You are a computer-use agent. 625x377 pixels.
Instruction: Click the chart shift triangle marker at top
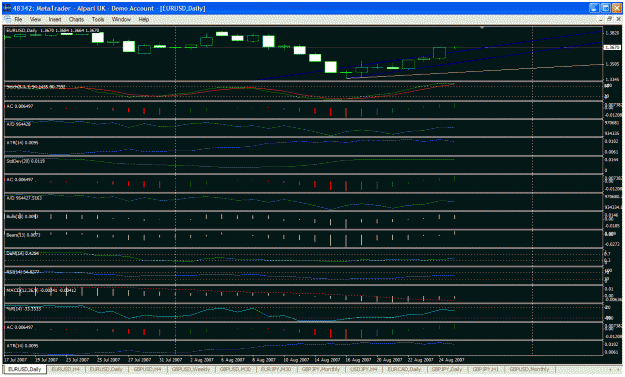[482, 28]
